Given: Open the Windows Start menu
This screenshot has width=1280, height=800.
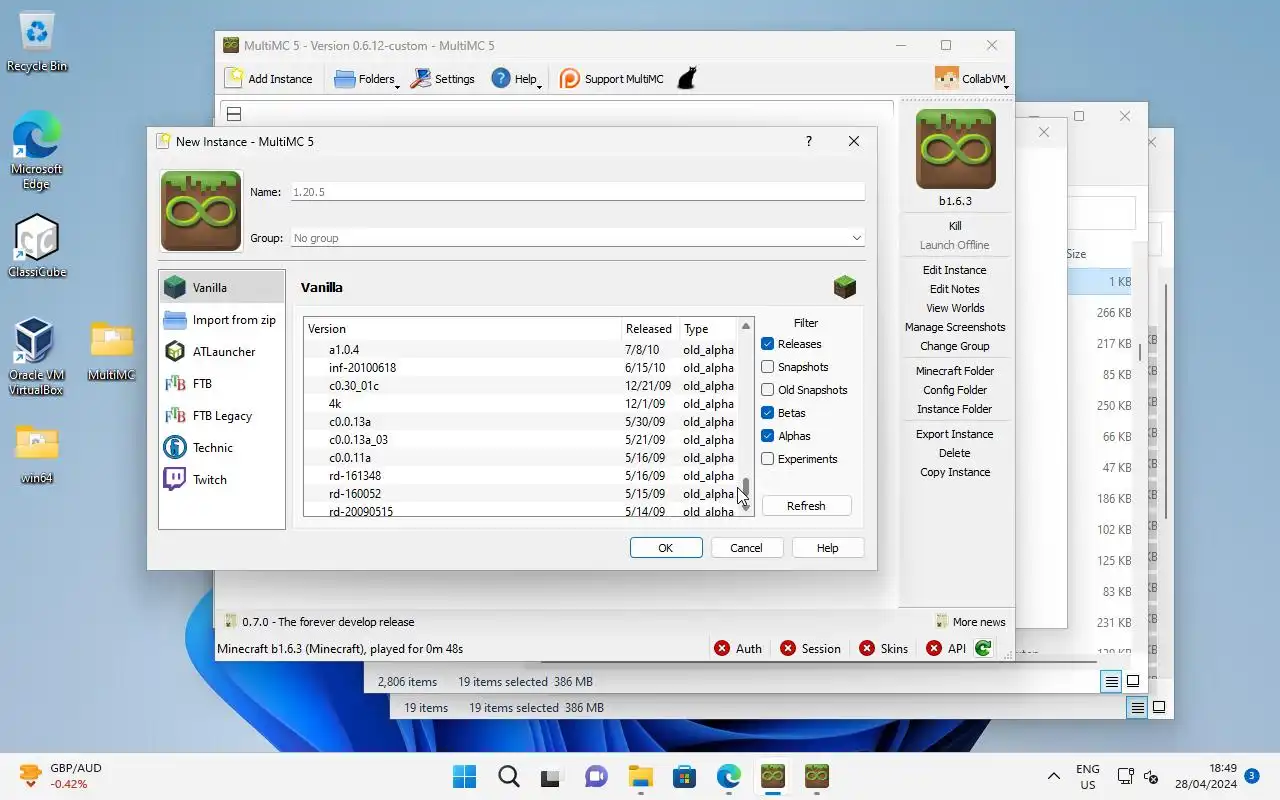Looking at the screenshot, I should [x=464, y=776].
